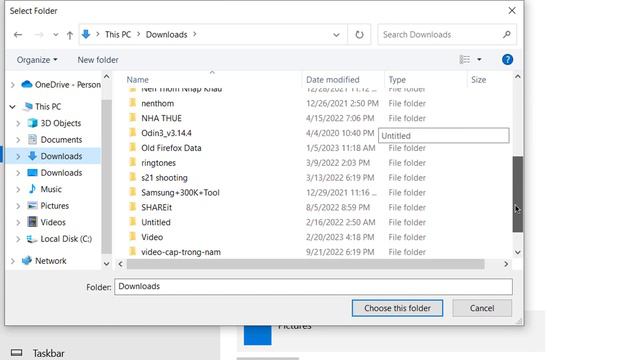Expand the Network node
Screen dimensions: 640x360
click(13, 261)
